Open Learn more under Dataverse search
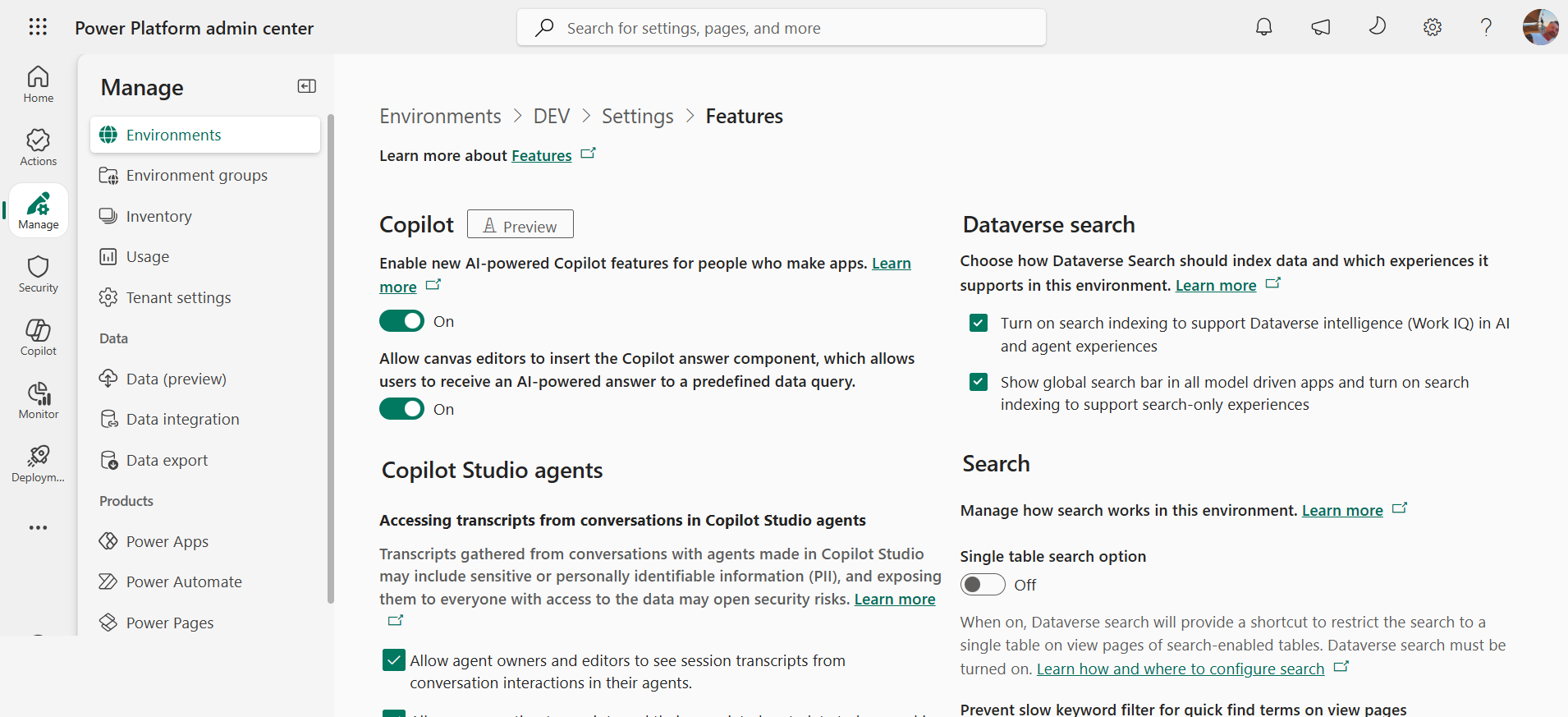Viewport: 1568px width, 717px height. (x=1216, y=285)
